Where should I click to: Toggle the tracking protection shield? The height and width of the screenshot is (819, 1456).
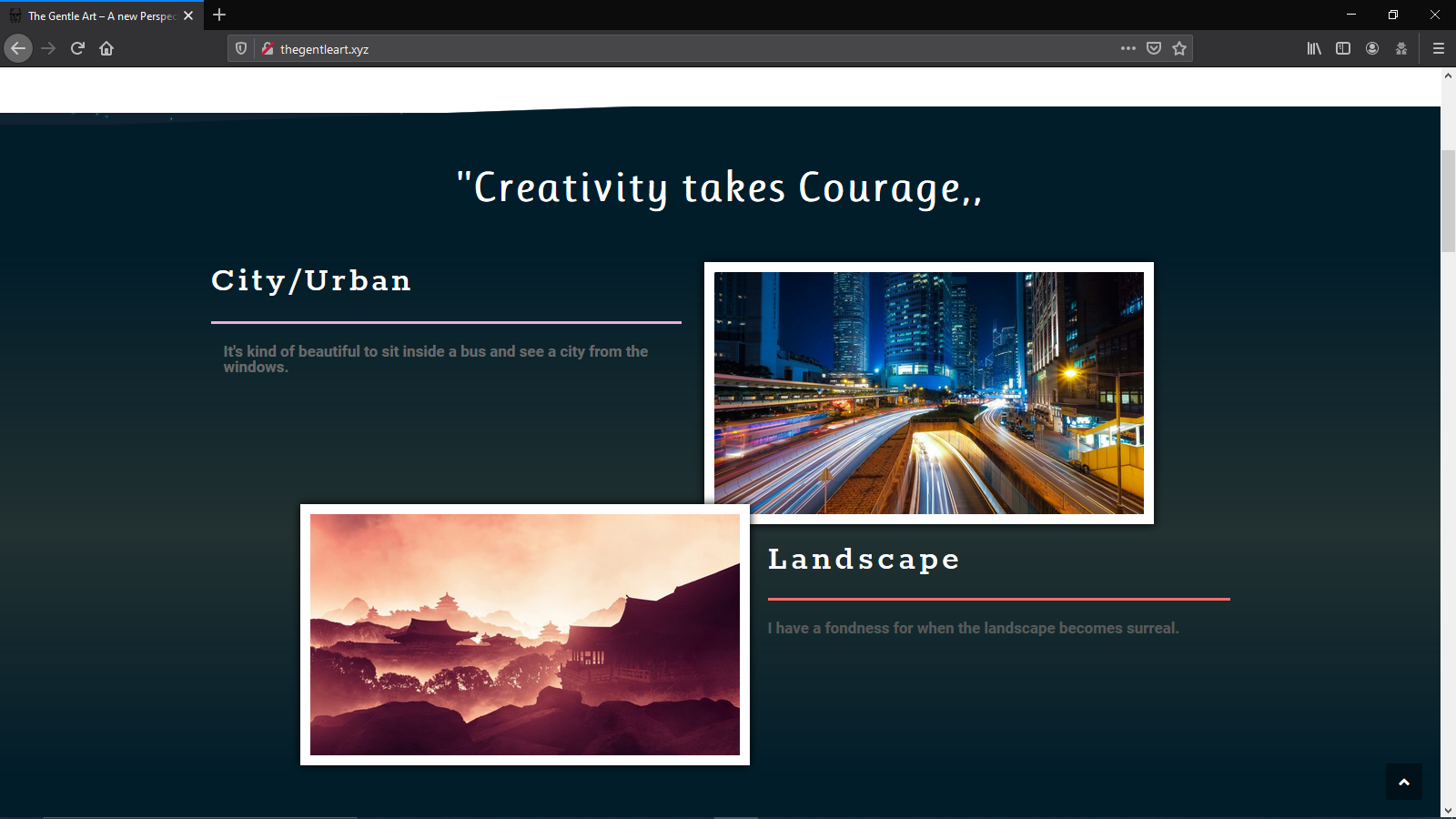pos(239,48)
